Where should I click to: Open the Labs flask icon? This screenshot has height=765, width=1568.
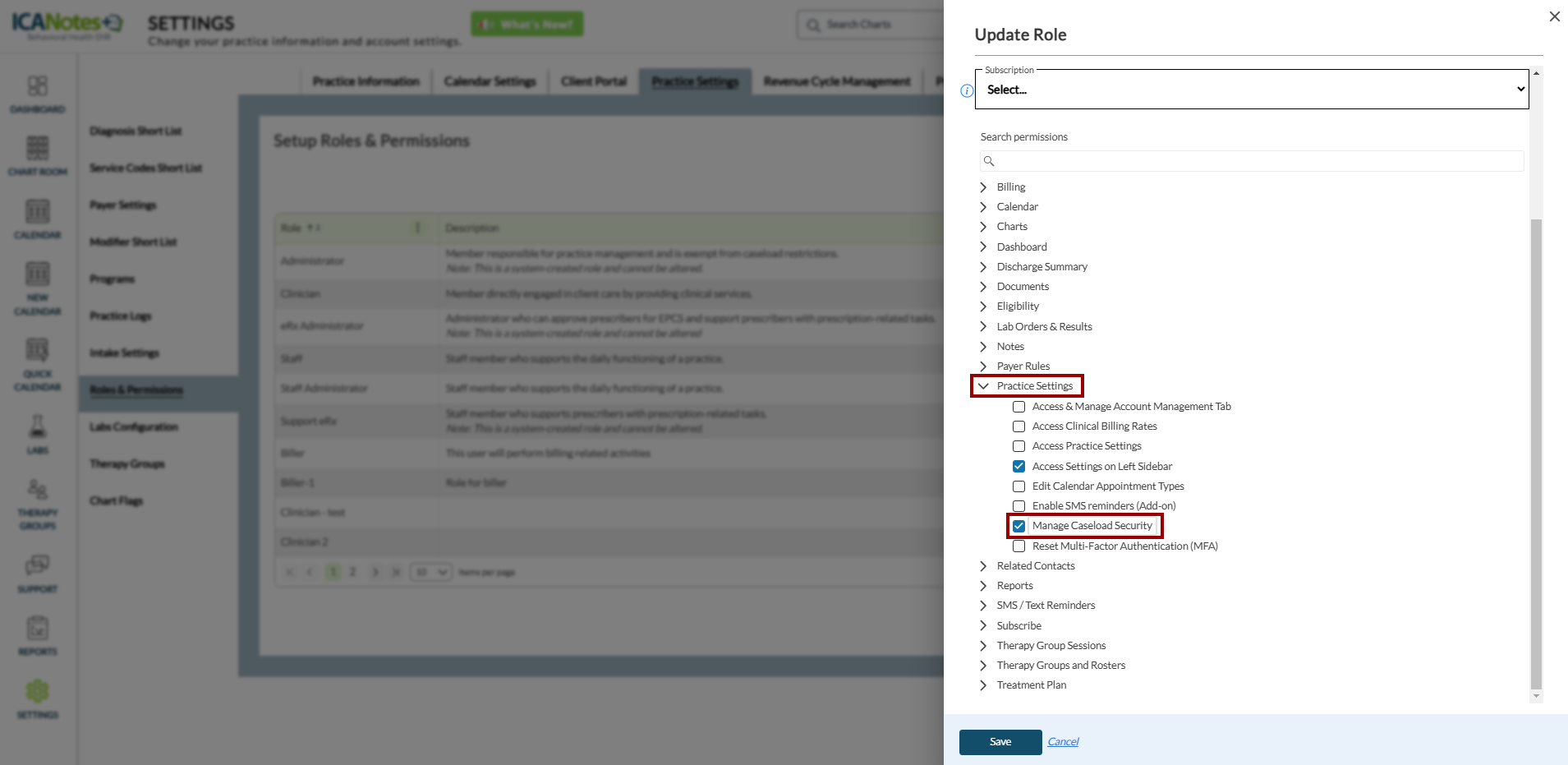38,426
